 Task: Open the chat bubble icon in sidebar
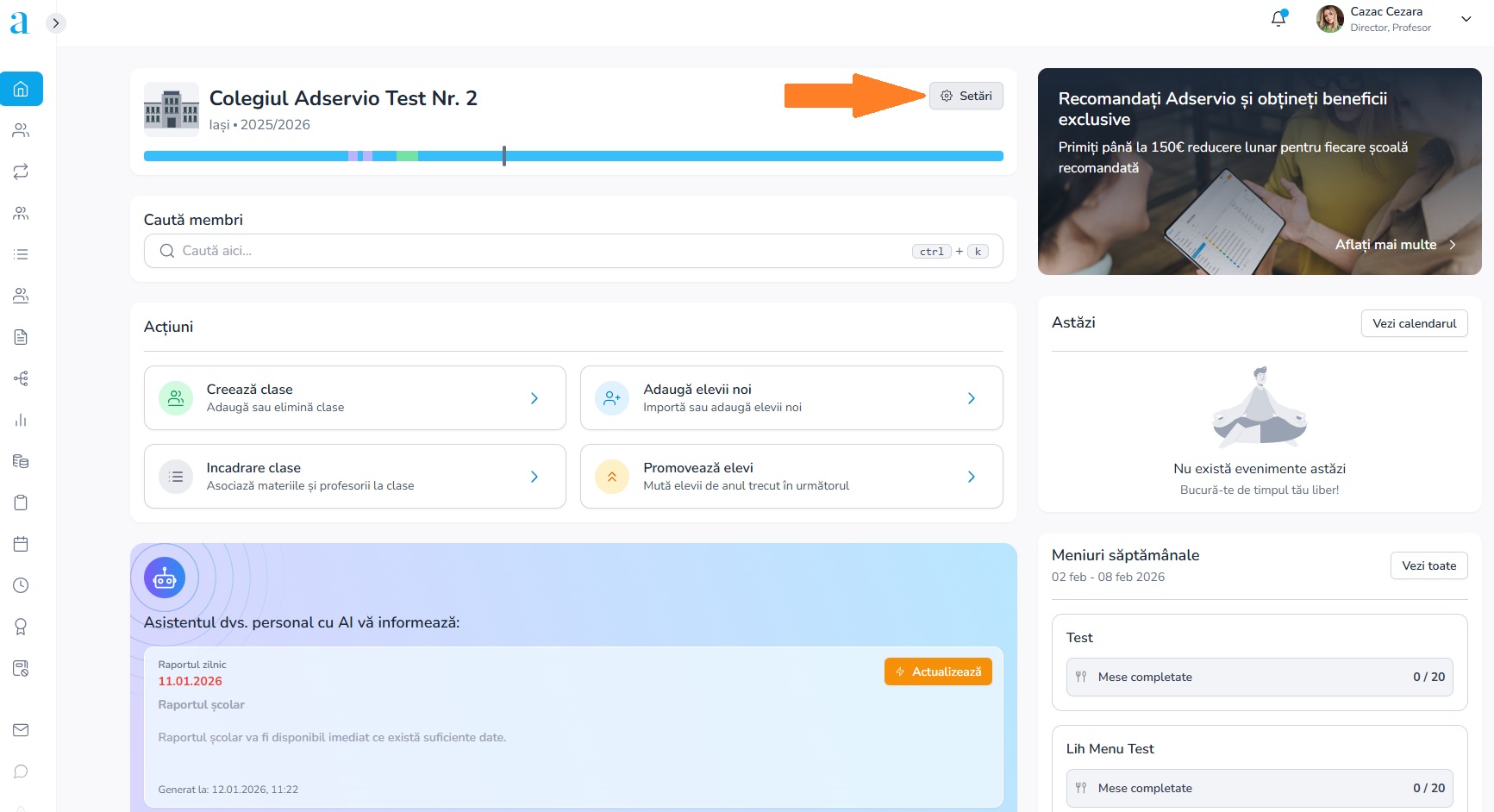coord(21,771)
